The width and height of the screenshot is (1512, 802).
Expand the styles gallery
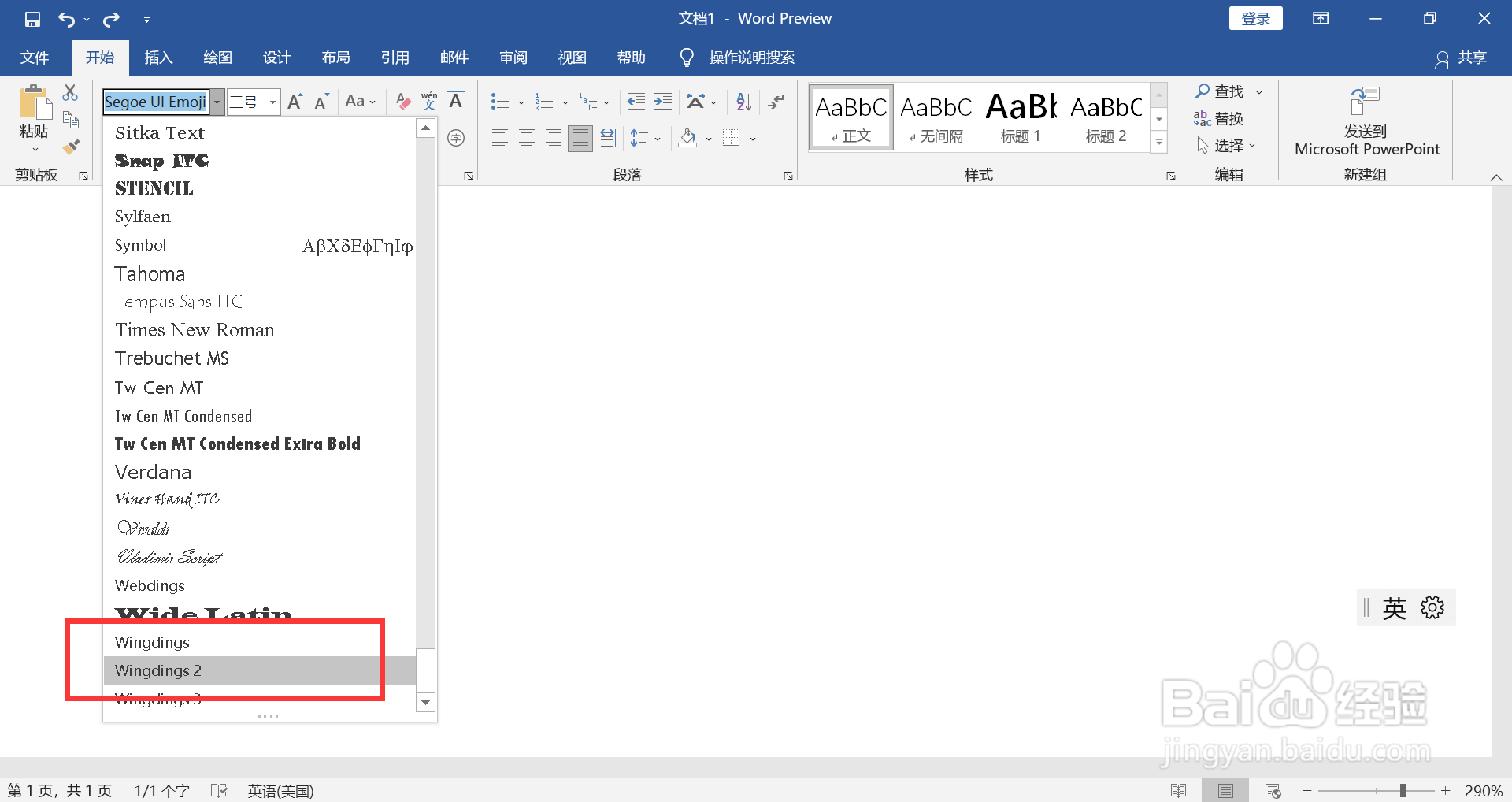(x=1159, y=143)
